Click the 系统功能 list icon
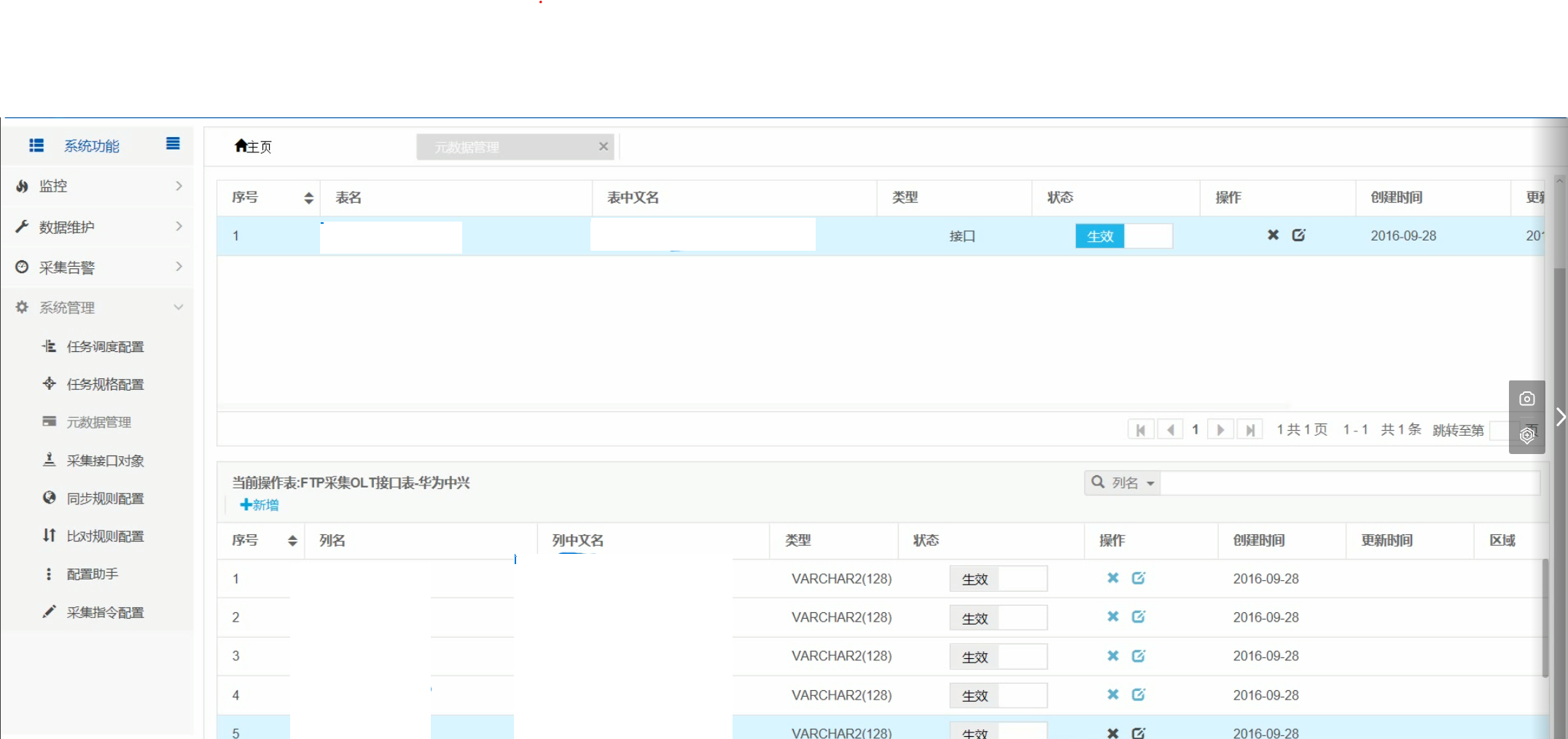 click(x=36, y=146)
